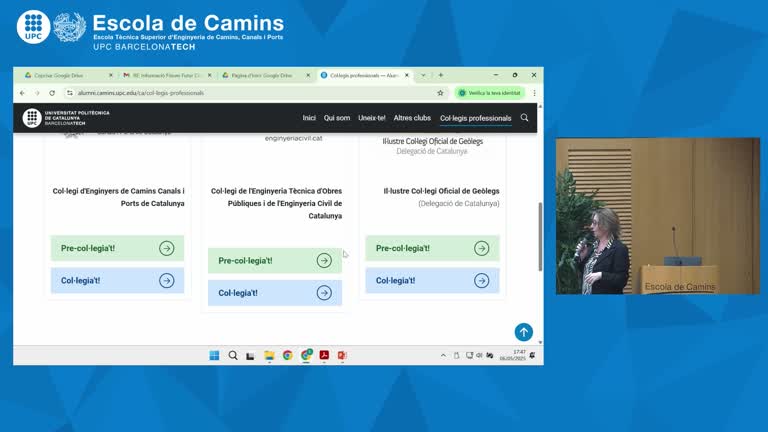This screenshot has width=768, height=432.
Task: Click the page vertical scrollbar
Action: coord(540,235)
